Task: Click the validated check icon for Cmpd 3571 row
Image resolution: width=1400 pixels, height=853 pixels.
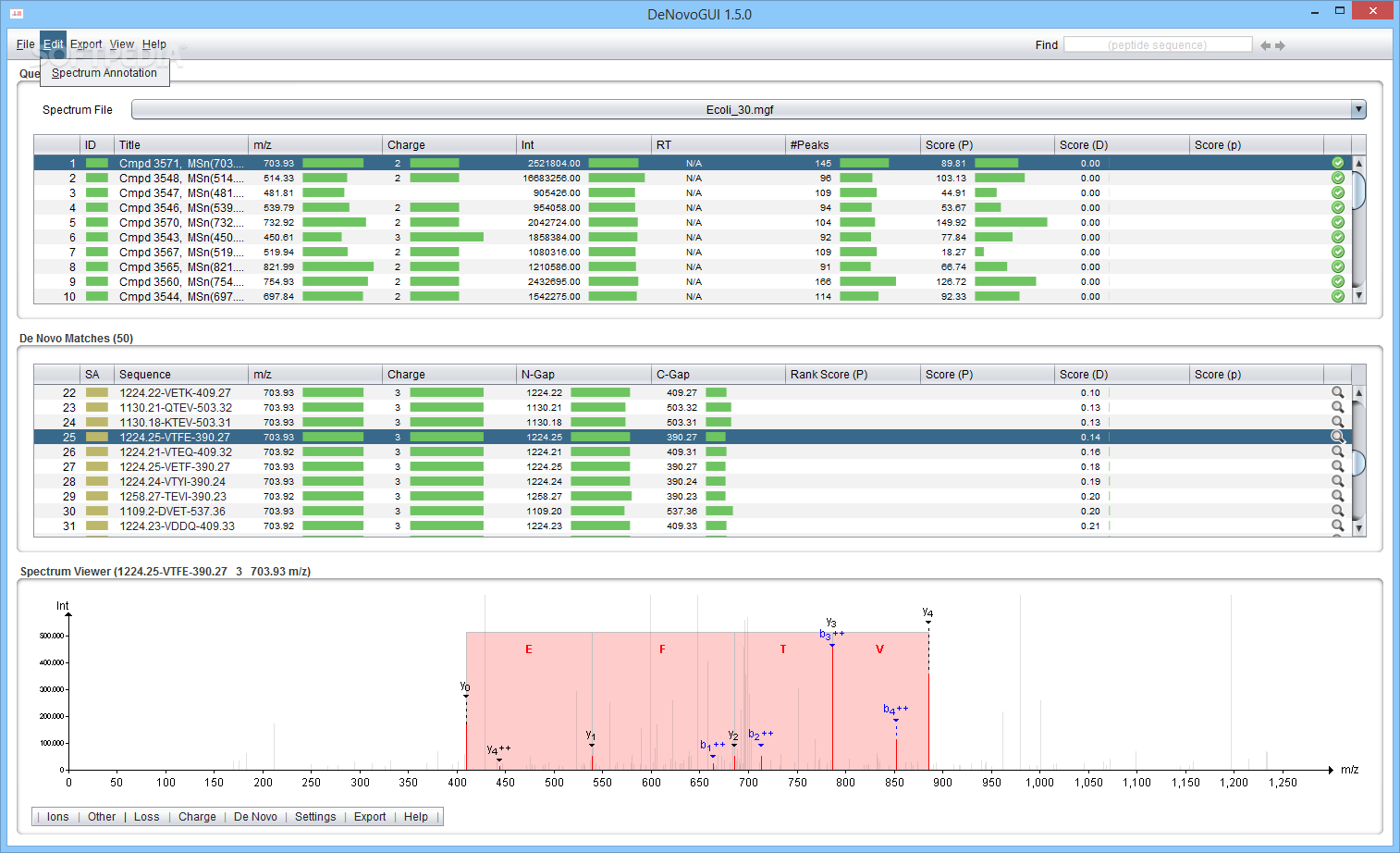Action: tap(1337, 163)
